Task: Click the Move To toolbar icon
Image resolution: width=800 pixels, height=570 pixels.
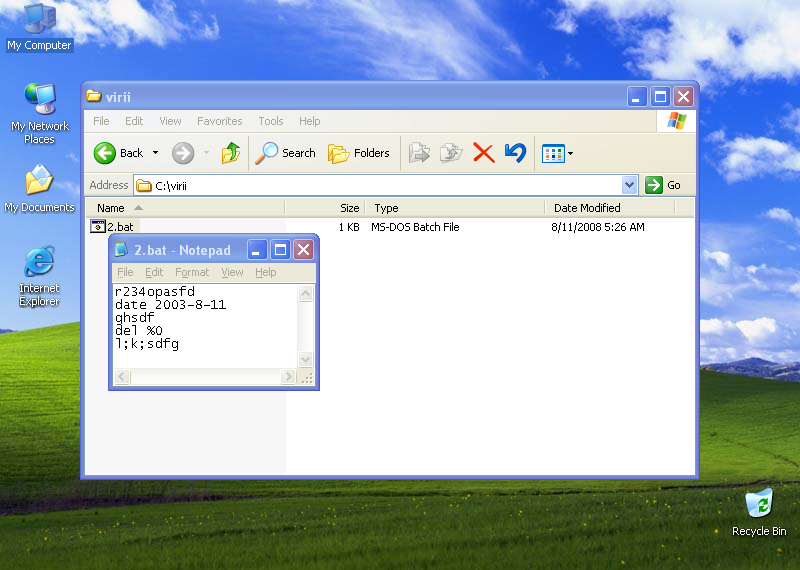Action: (x=419, y=153)
